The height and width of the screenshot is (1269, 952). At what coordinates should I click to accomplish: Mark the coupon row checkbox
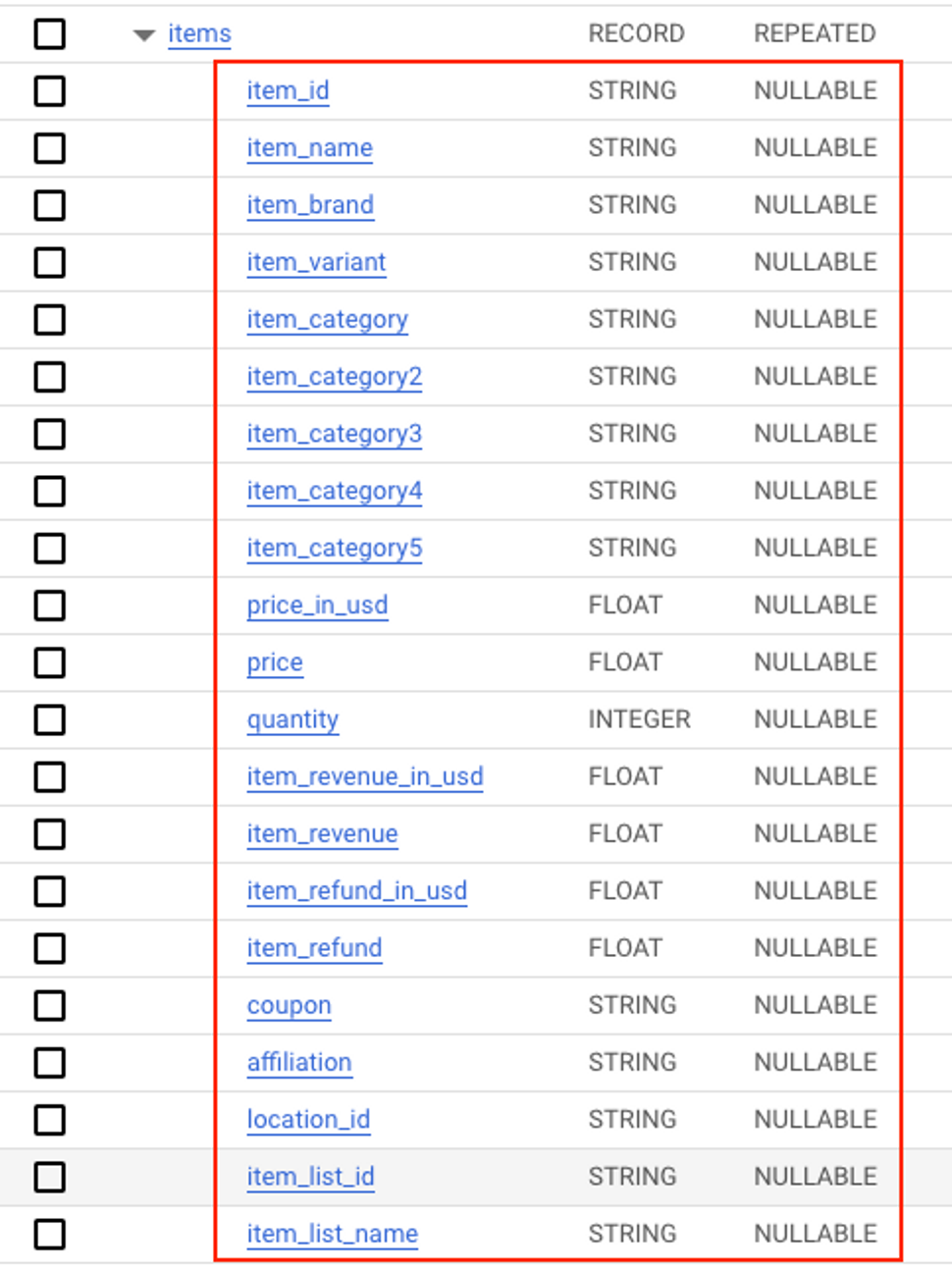pos(50,1005)
